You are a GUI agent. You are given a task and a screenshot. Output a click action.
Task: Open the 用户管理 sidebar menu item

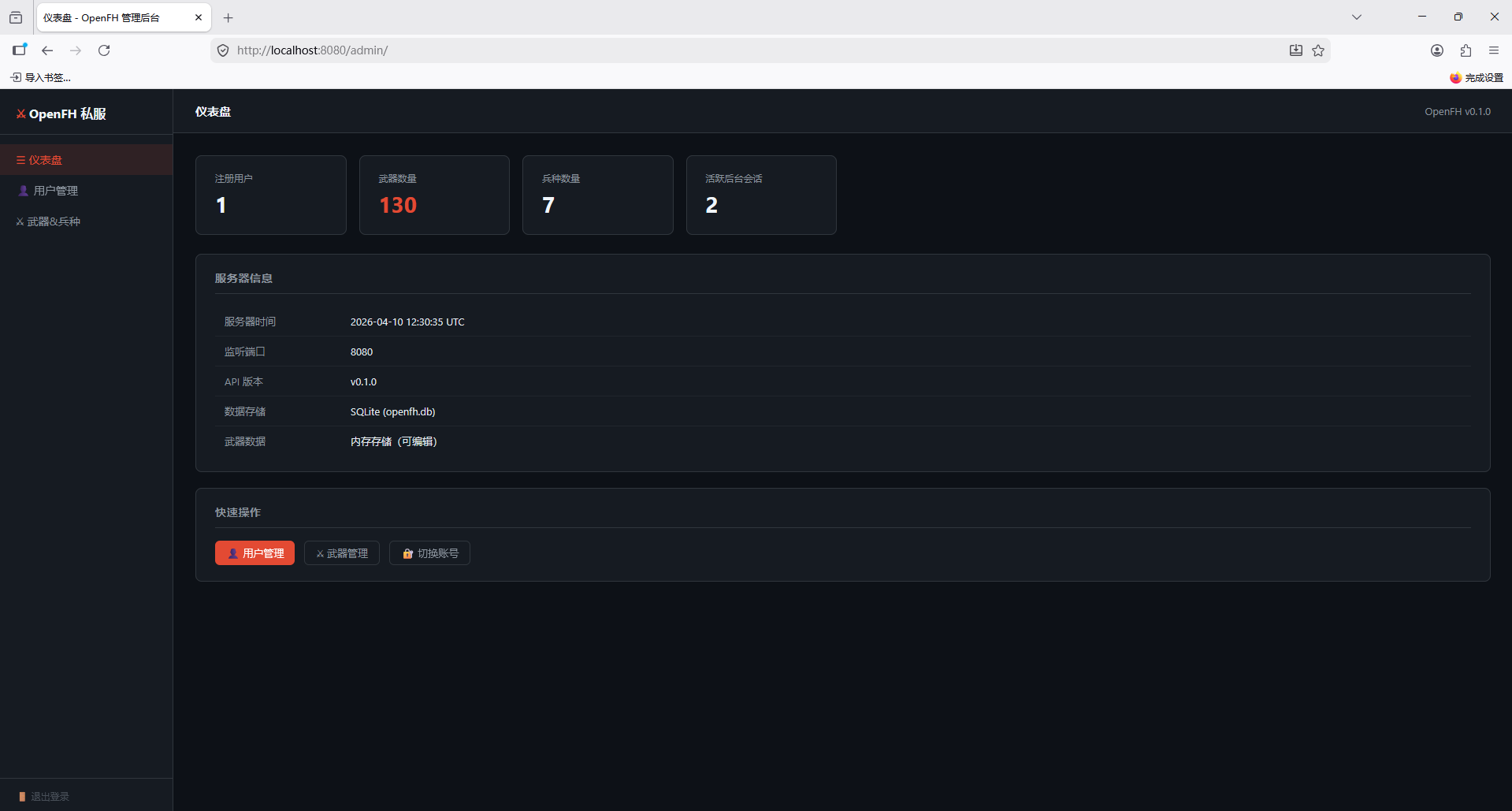point(86,190)
